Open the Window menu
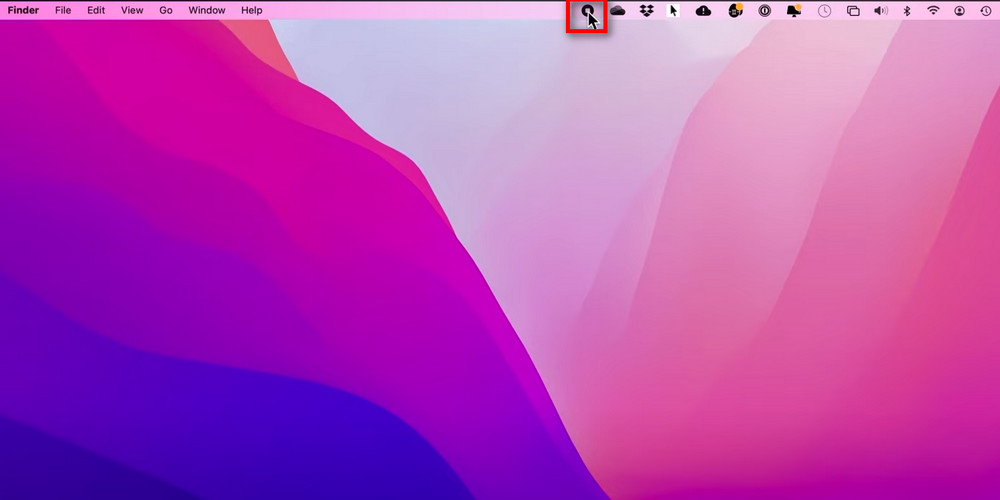This screenshot has height=500, width=1000. pyautogui.click(x=207, y=10)
